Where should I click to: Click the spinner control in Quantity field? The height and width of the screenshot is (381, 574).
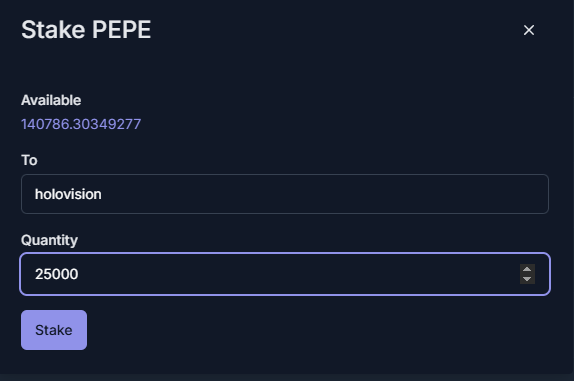[527, 274]
